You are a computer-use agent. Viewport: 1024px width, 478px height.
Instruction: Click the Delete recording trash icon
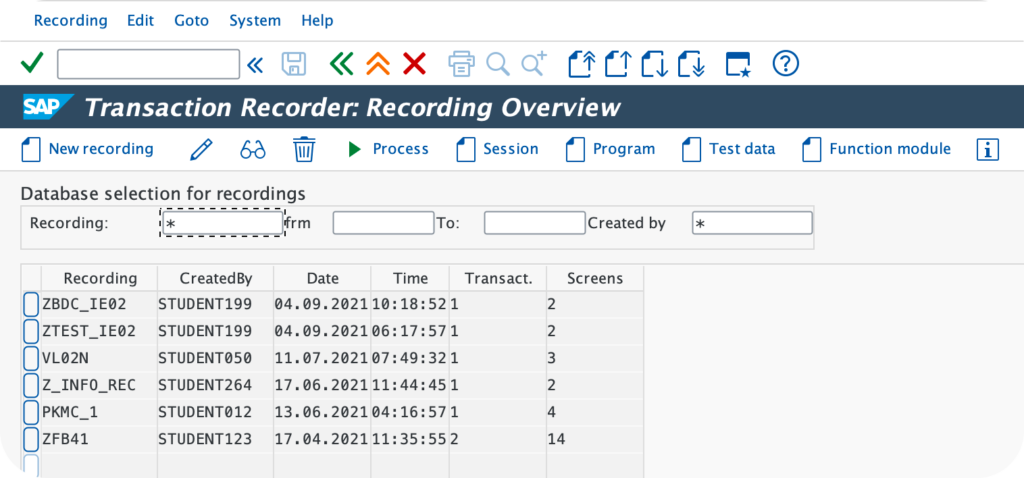click(x=304, y=150)
